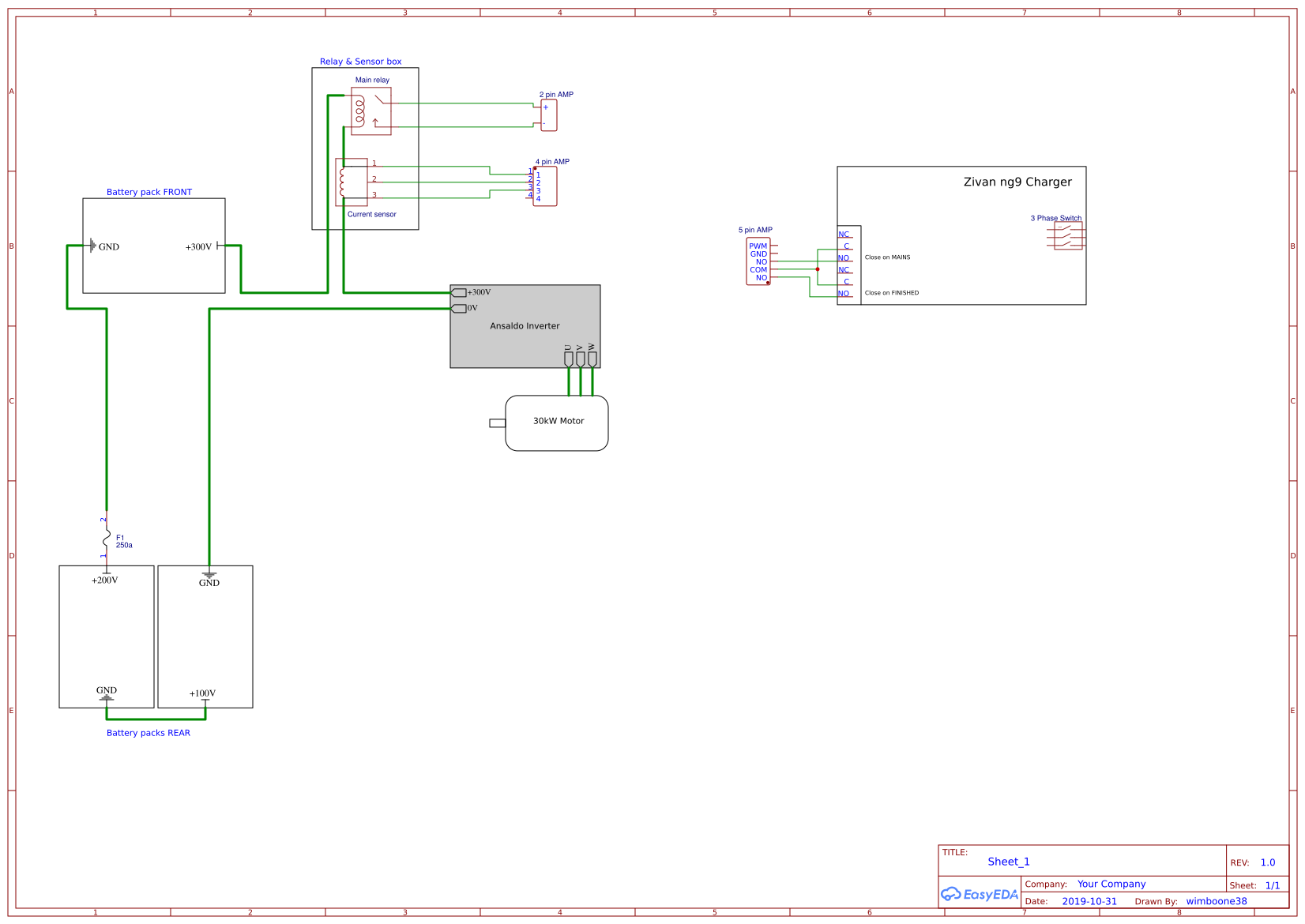Screen dimensions: 1305x924
Task: Select the +300V port on the inverter
Action: [461, 291]
